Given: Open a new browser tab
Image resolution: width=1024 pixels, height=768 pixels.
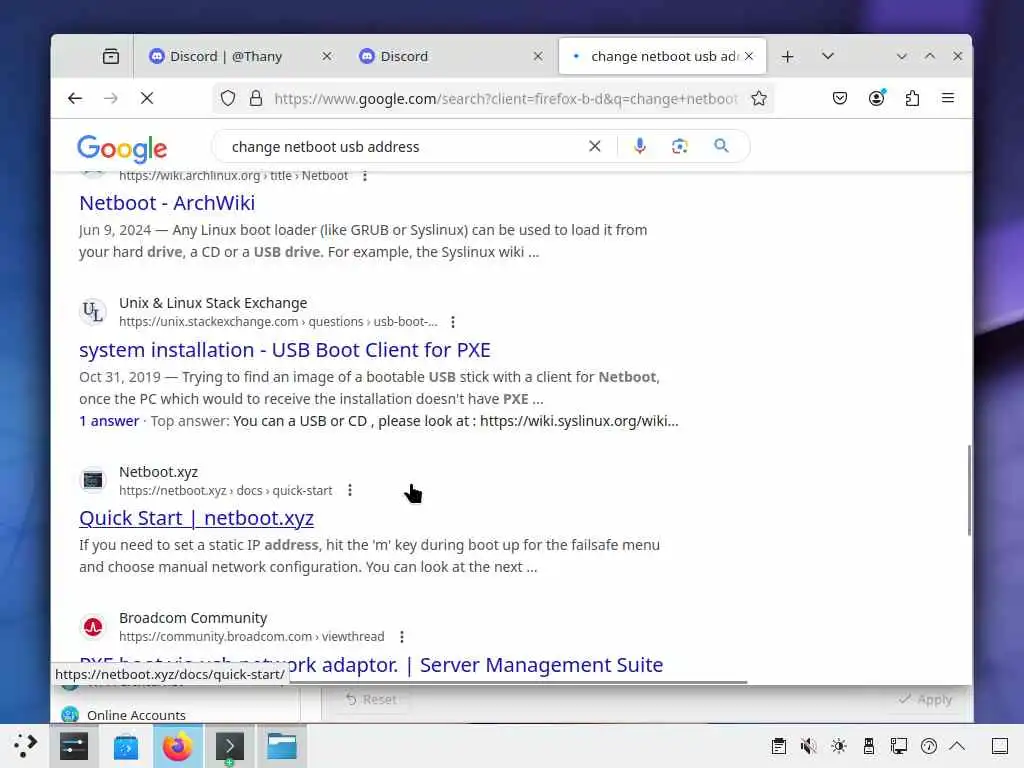Looking at the screenshot, I should 788,57.
